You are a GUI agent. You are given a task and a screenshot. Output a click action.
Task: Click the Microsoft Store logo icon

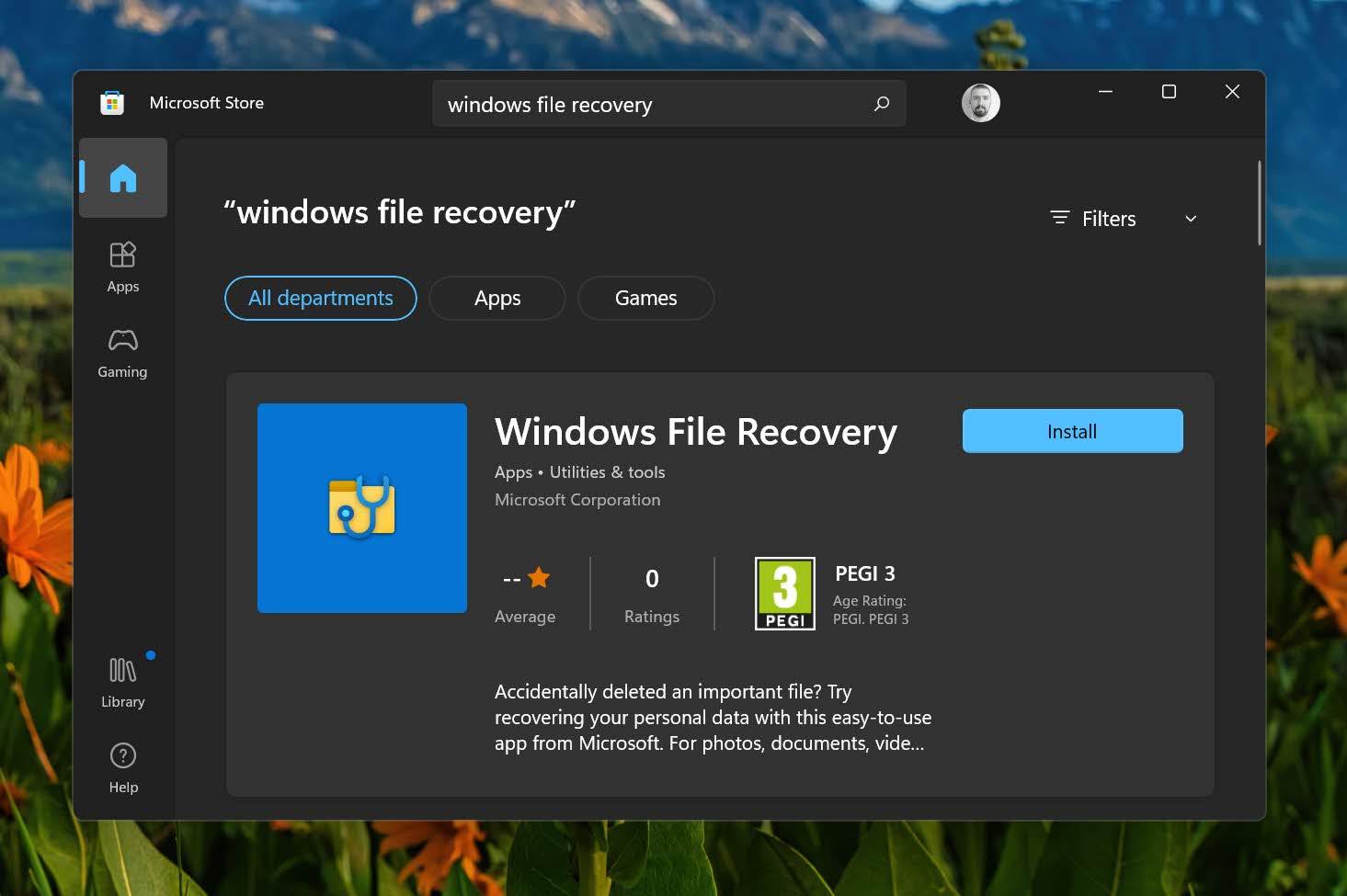(x=112, y=102)
